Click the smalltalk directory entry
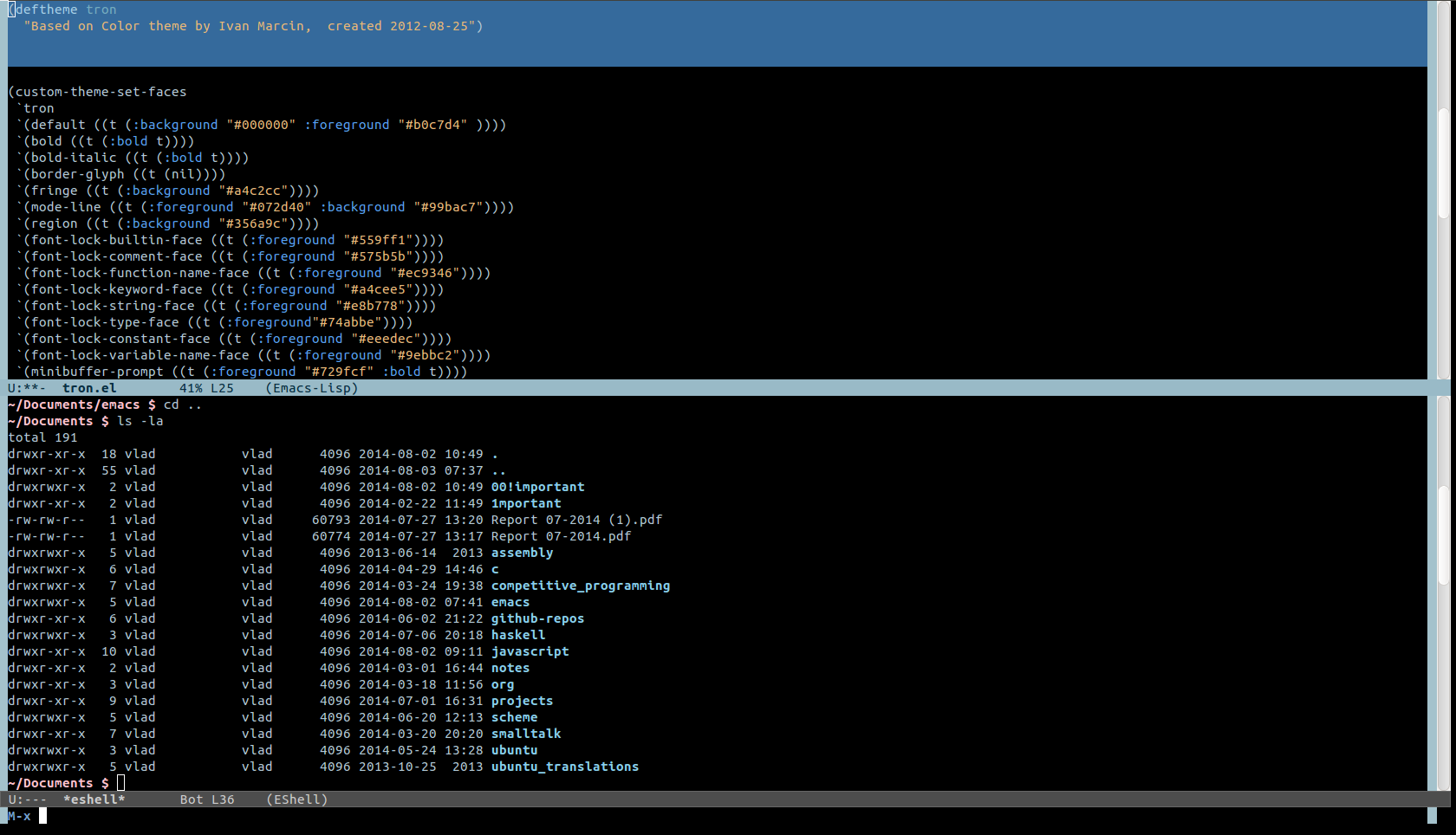Screen dimensions: 1456x835 (526, 734)
